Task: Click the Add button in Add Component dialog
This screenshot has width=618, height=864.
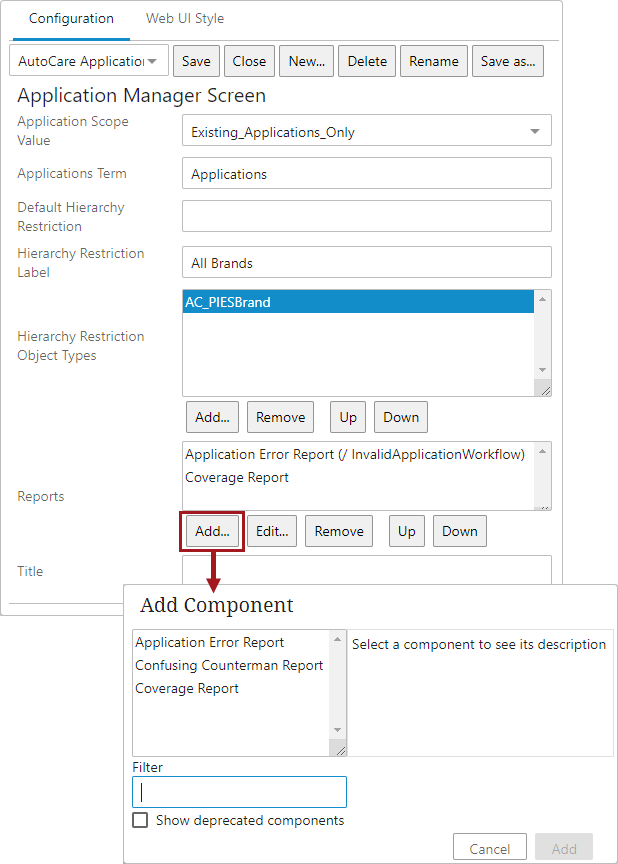Action: tap(564, 848)
